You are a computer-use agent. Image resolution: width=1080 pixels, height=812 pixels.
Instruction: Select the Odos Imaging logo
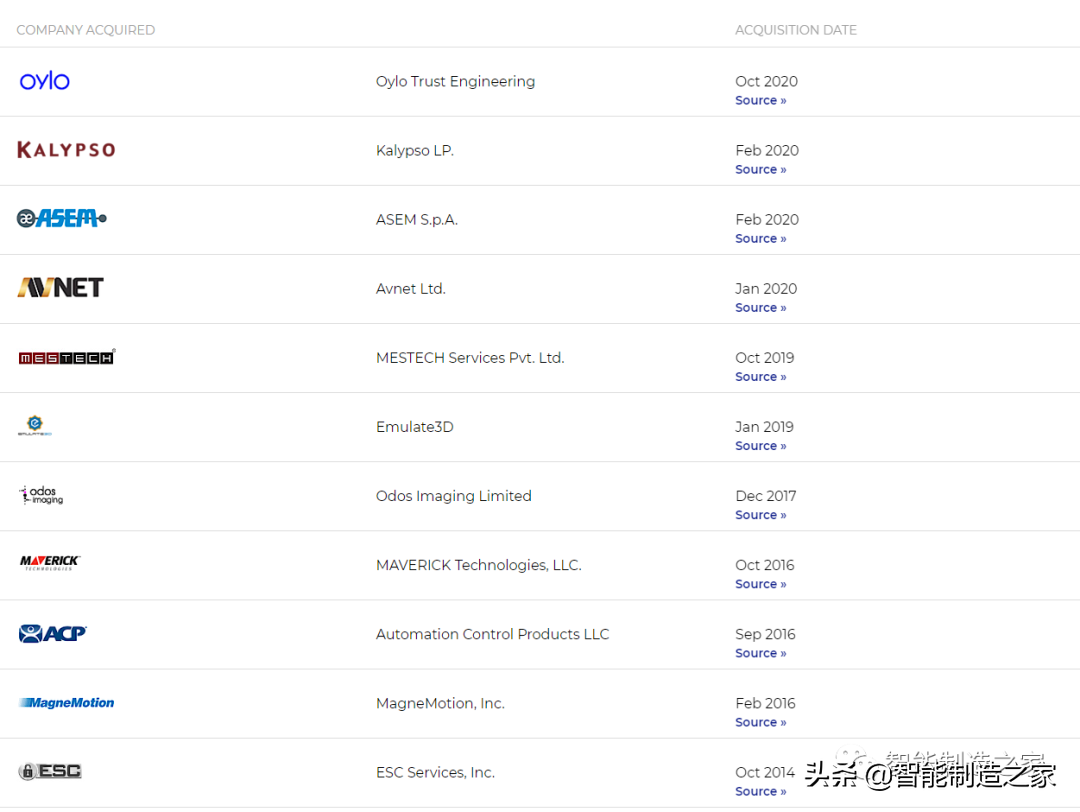[x=42, y=495]
